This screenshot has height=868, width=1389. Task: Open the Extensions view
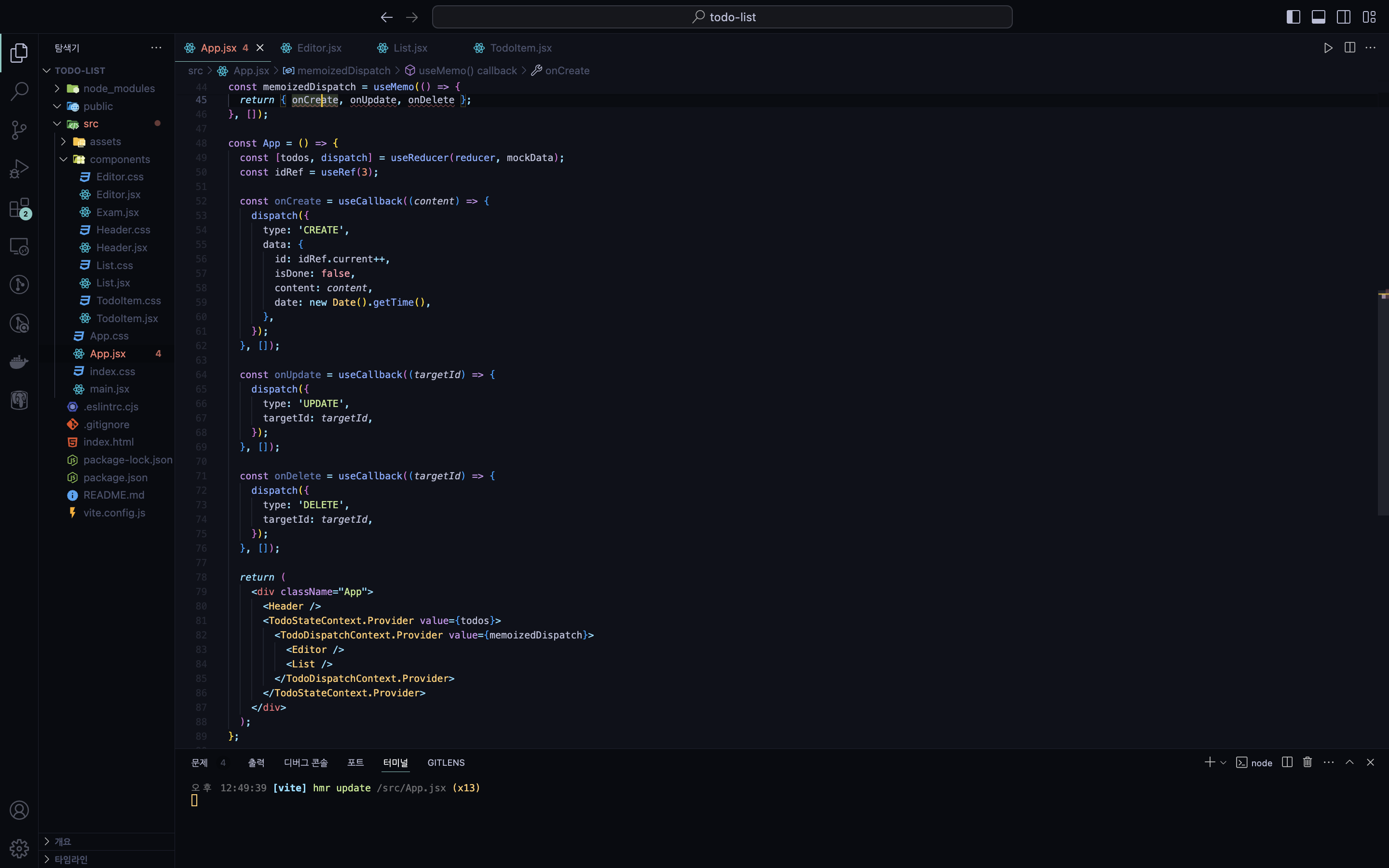19,208
